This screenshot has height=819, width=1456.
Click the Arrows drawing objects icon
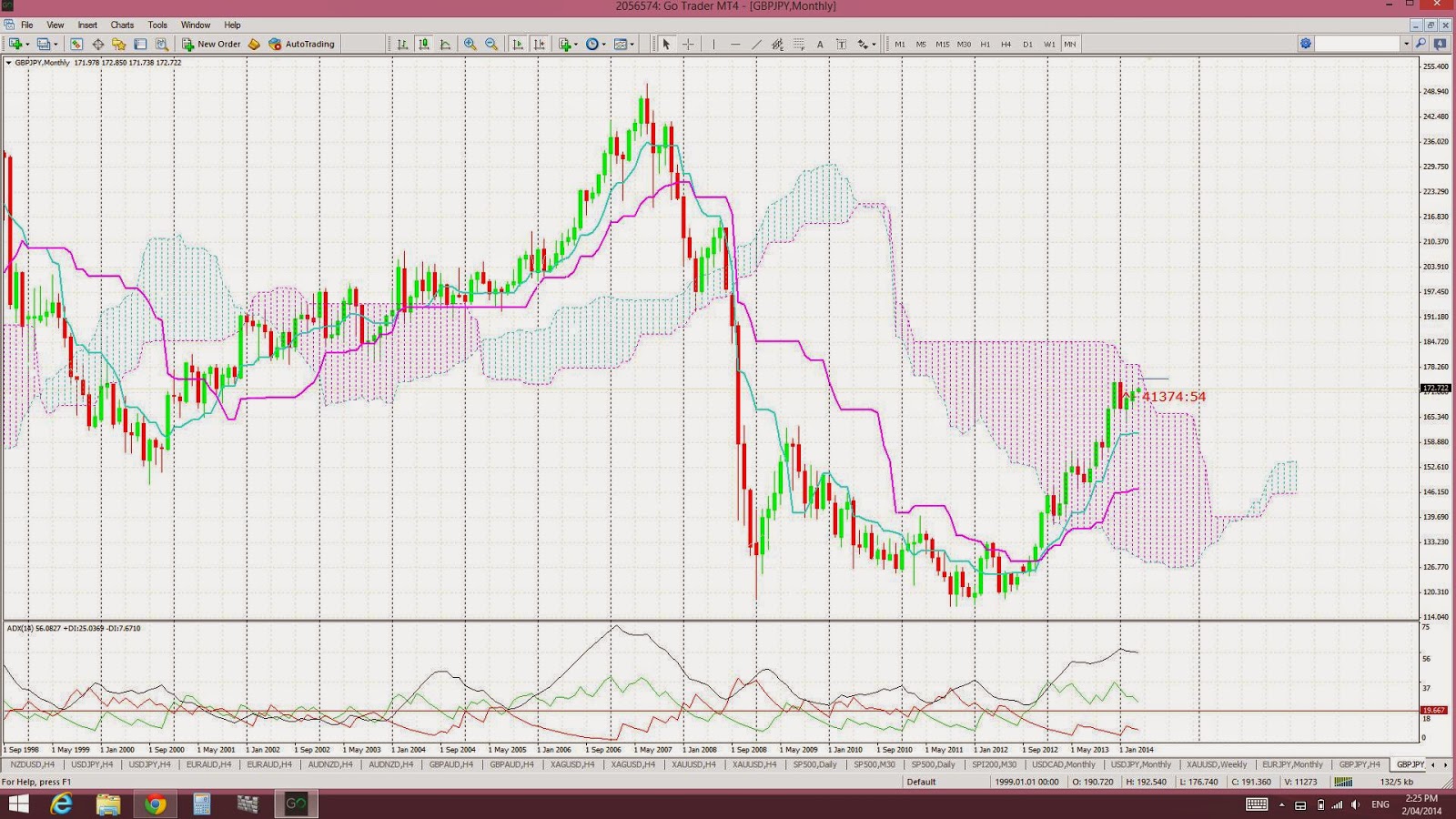pyautogui.click(x=862, y=44)
